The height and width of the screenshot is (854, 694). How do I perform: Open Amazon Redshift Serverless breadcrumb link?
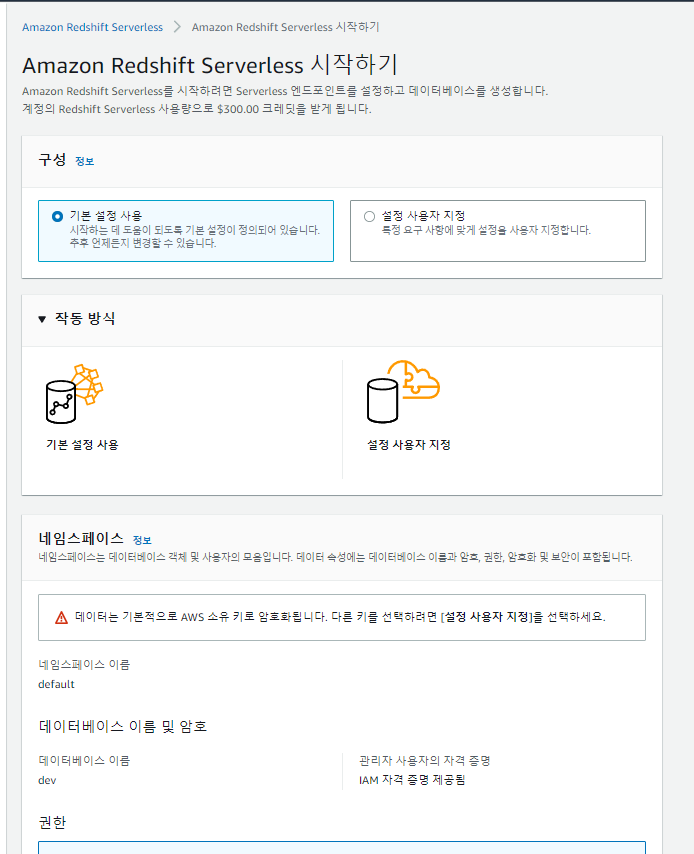(x=92, y=27)
